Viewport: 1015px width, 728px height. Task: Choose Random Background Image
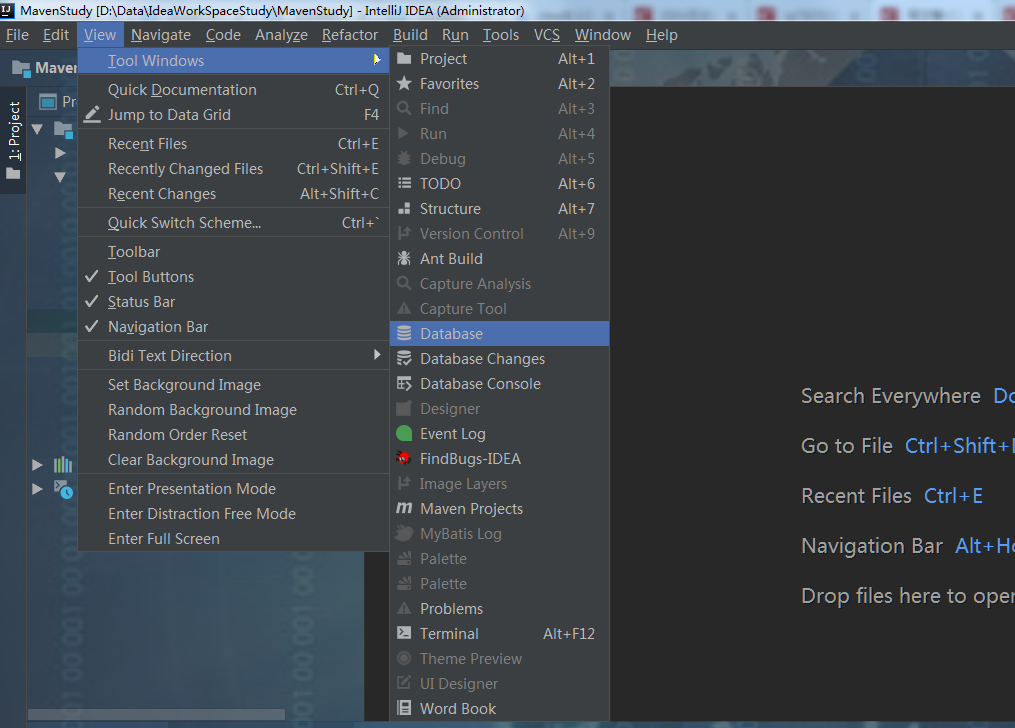click(233, 410)
